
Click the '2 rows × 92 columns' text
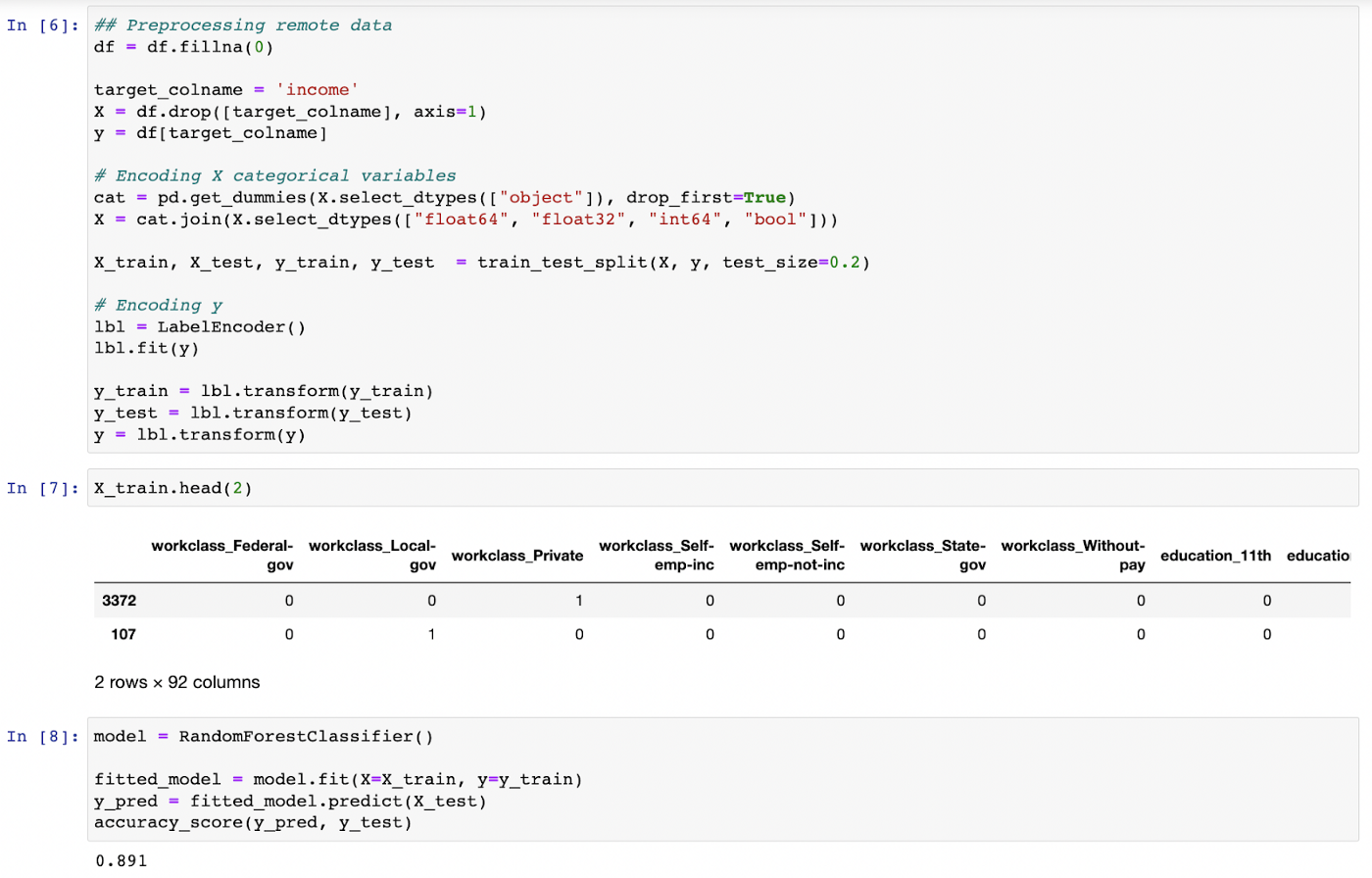point(177,682)
